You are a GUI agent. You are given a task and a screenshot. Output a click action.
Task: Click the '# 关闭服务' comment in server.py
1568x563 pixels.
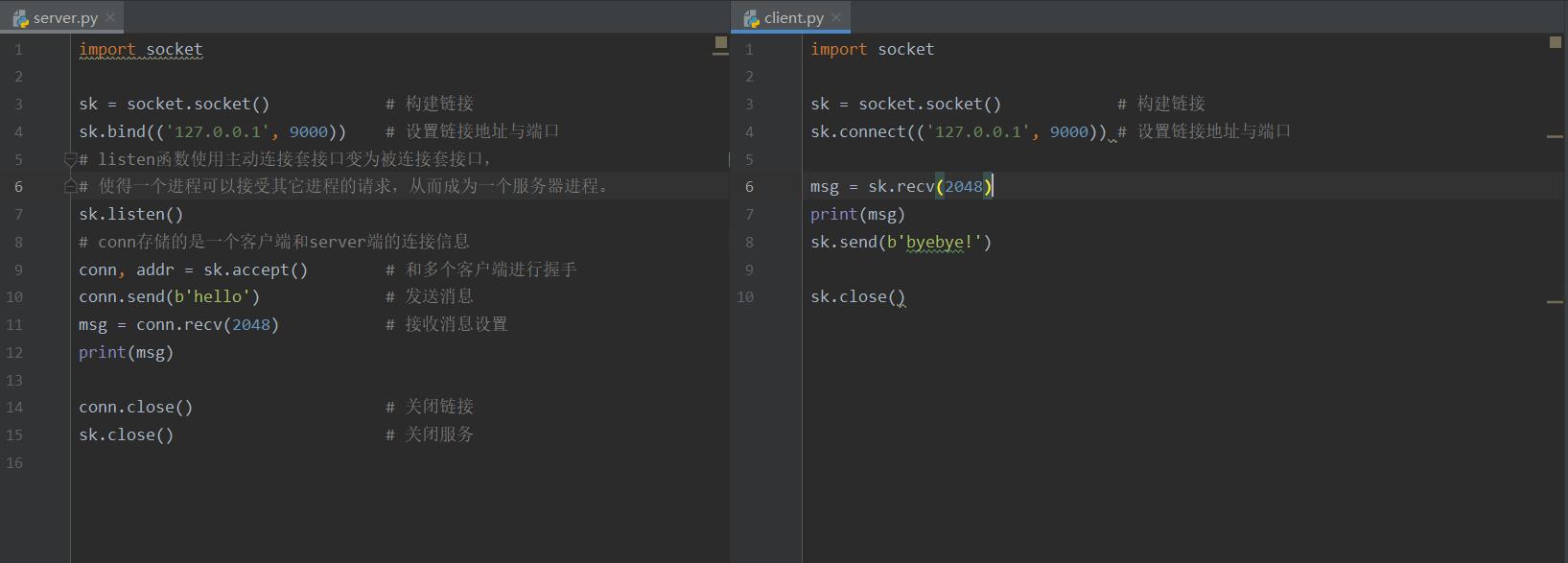[430, 434]
